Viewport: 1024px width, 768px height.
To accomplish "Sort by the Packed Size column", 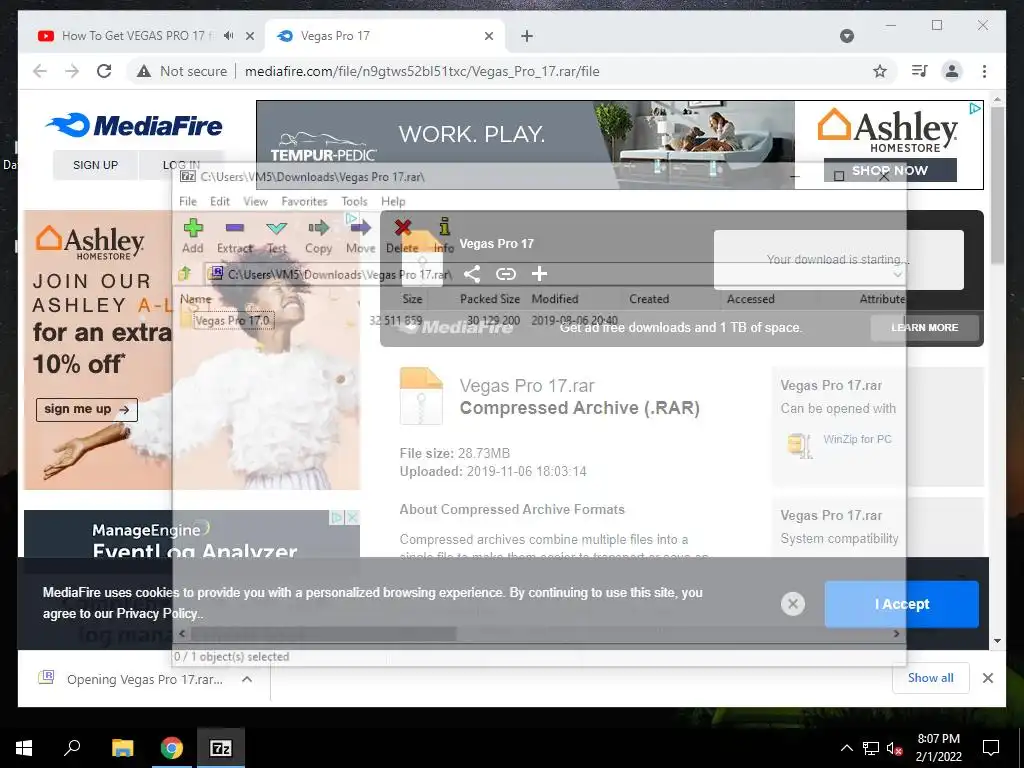I will [490, 298].
